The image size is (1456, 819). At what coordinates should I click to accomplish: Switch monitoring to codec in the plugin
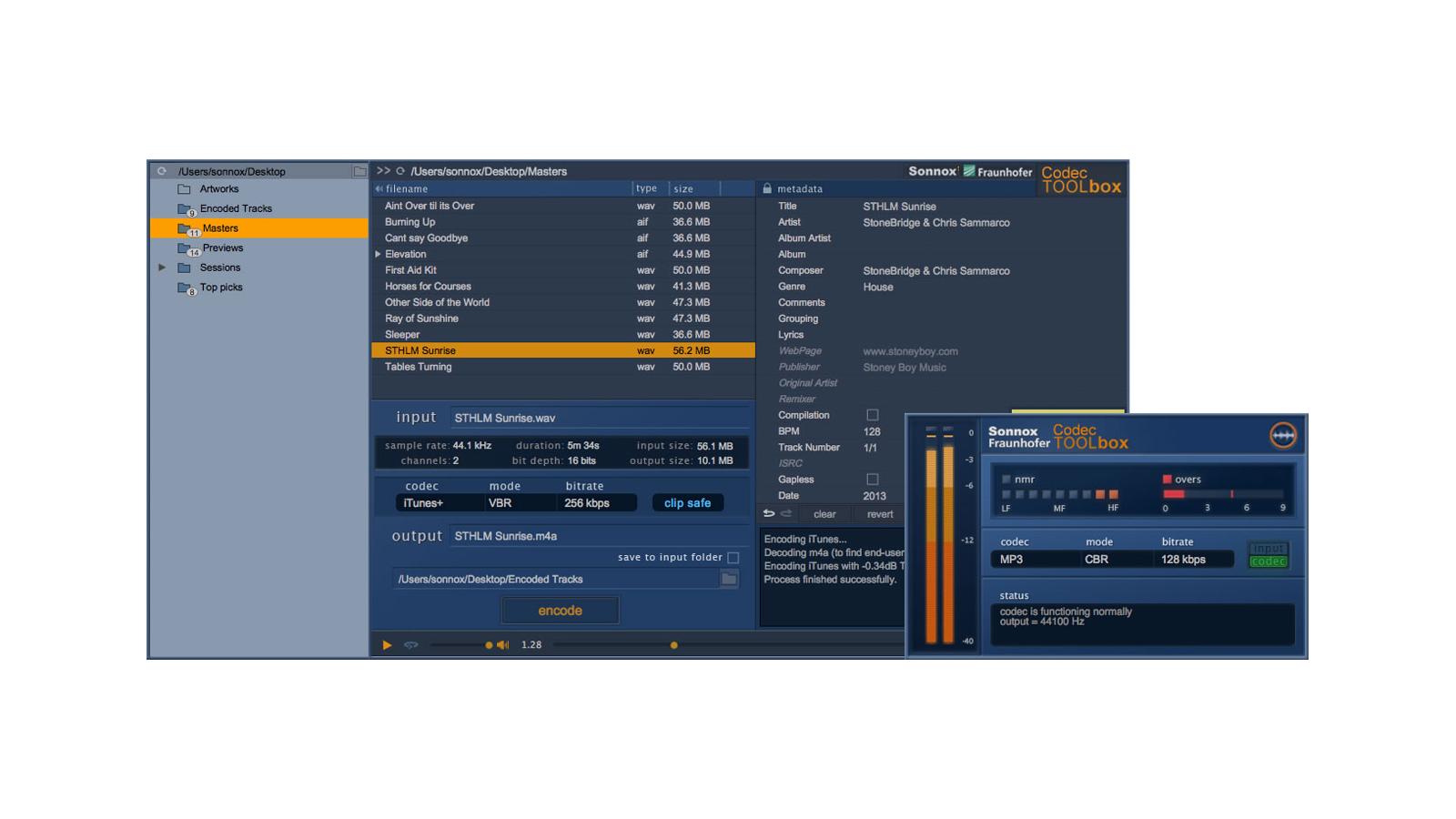(x=1268, y=561)
